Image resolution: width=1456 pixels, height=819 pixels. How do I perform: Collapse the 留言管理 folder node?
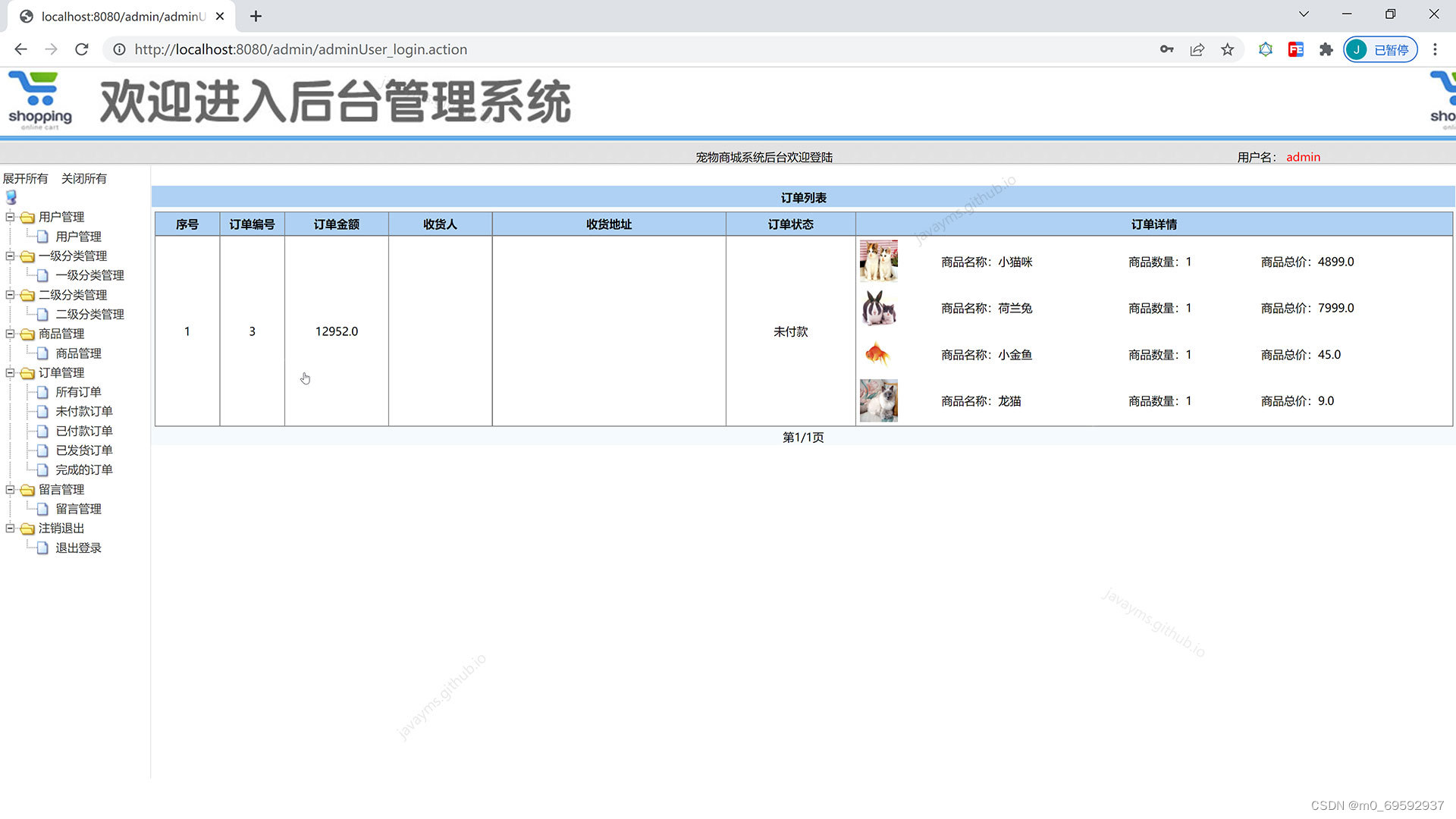click(11, 489)
